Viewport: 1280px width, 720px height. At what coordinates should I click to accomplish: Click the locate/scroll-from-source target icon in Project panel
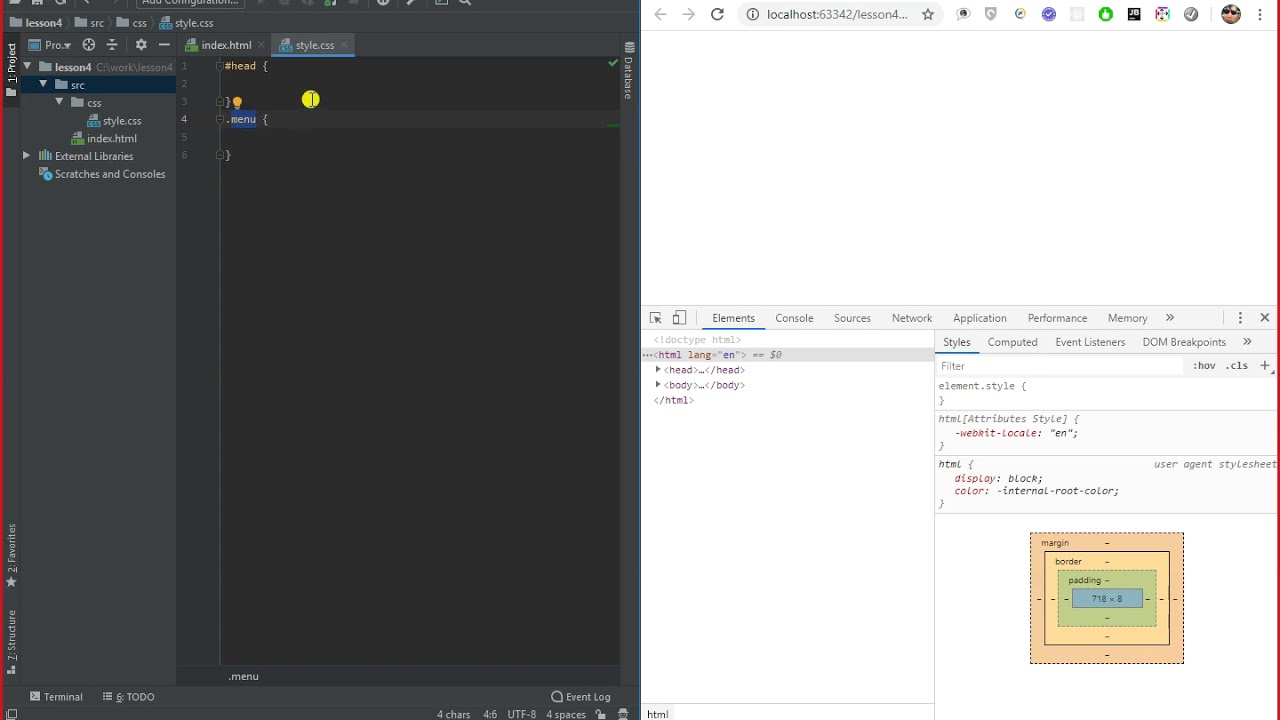click(x=89, y=45)
